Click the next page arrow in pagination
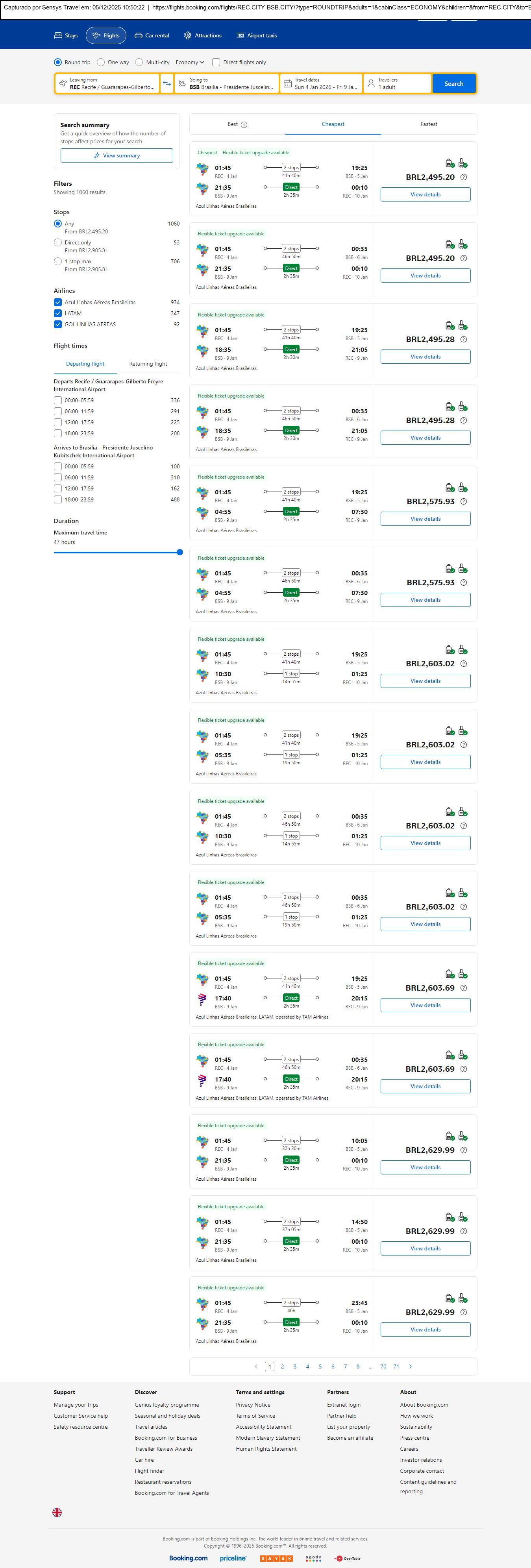 (x=411, y=1366)
